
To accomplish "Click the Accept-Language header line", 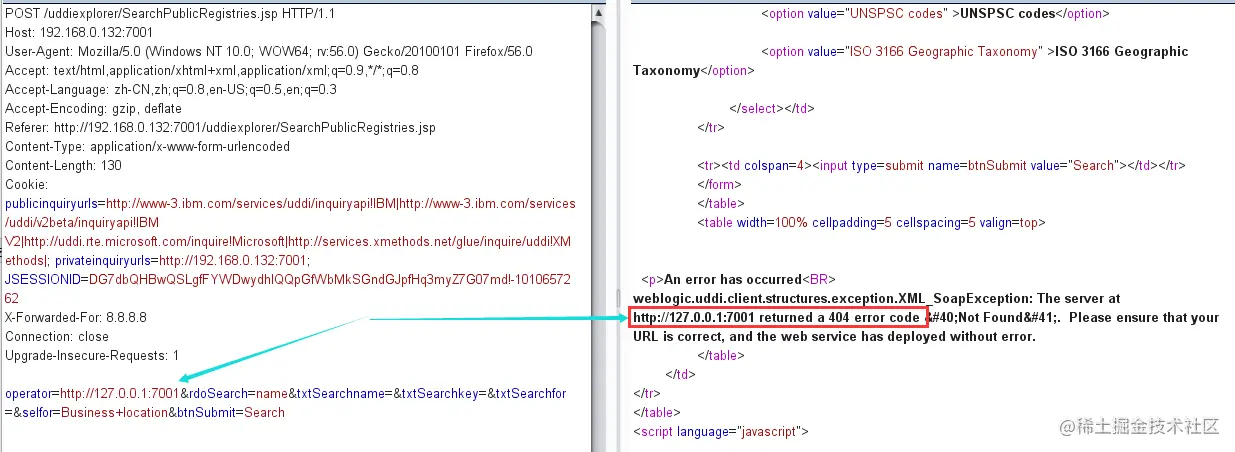I will (171, 90).
